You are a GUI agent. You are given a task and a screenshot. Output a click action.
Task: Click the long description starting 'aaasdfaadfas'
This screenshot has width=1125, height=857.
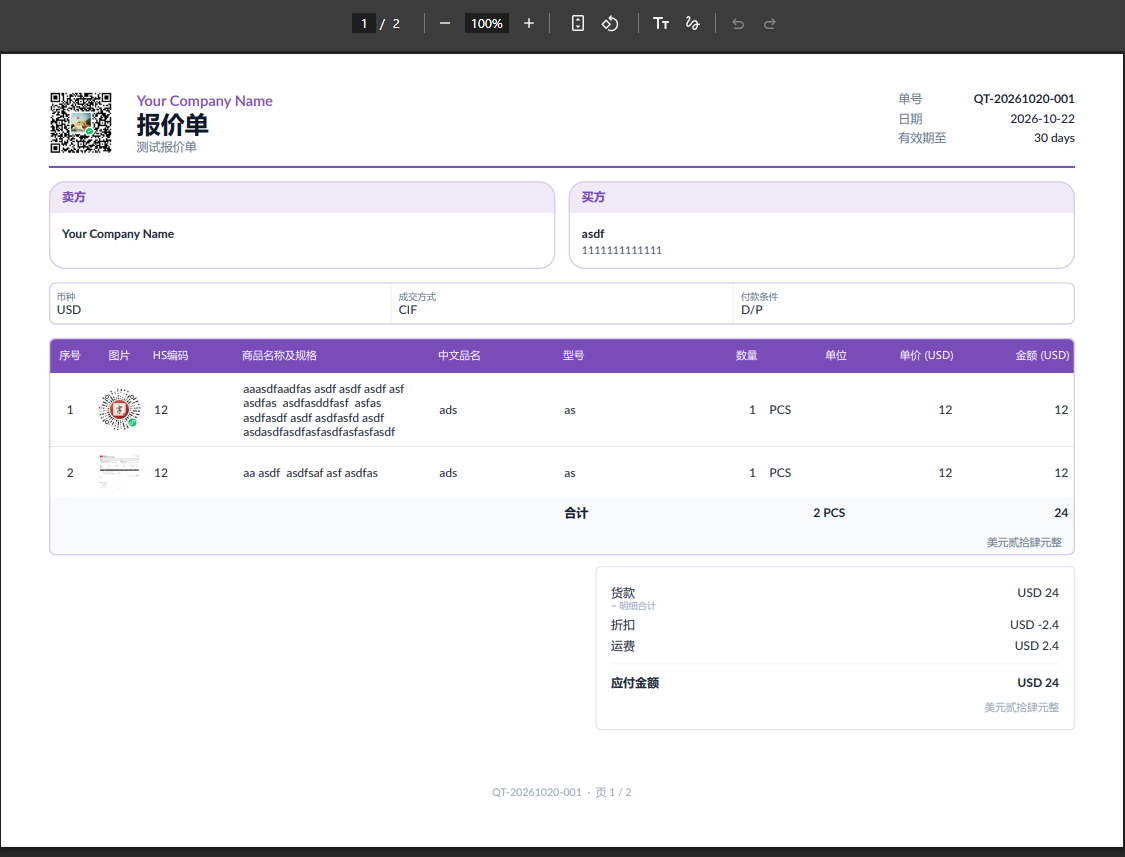tap(324, 411)
